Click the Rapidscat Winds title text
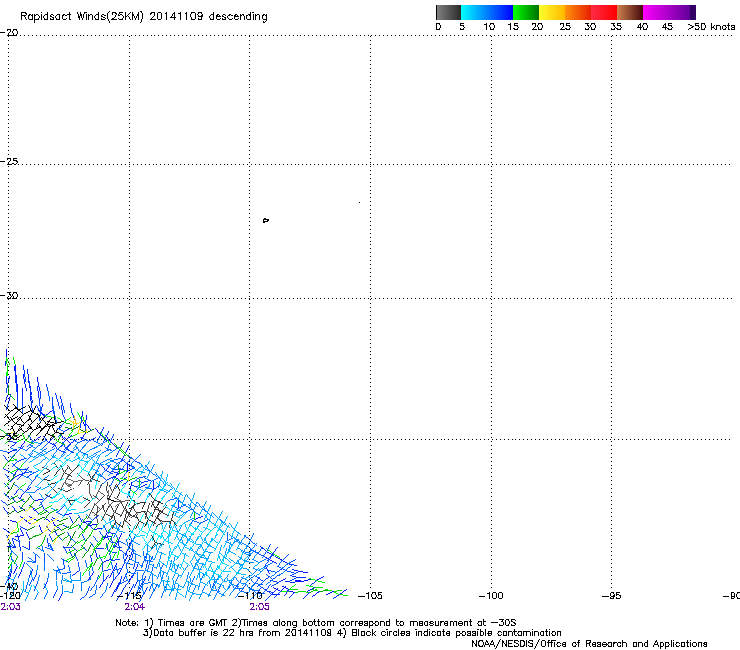 pos(143,17)
